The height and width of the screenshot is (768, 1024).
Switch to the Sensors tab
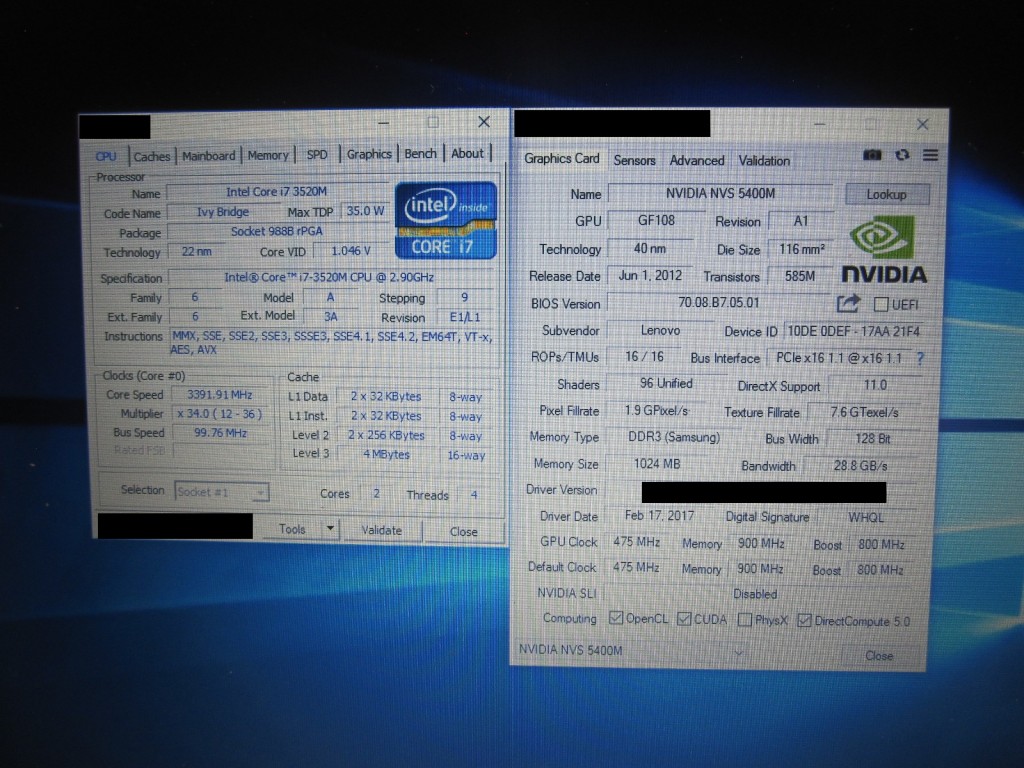[634, 161]
